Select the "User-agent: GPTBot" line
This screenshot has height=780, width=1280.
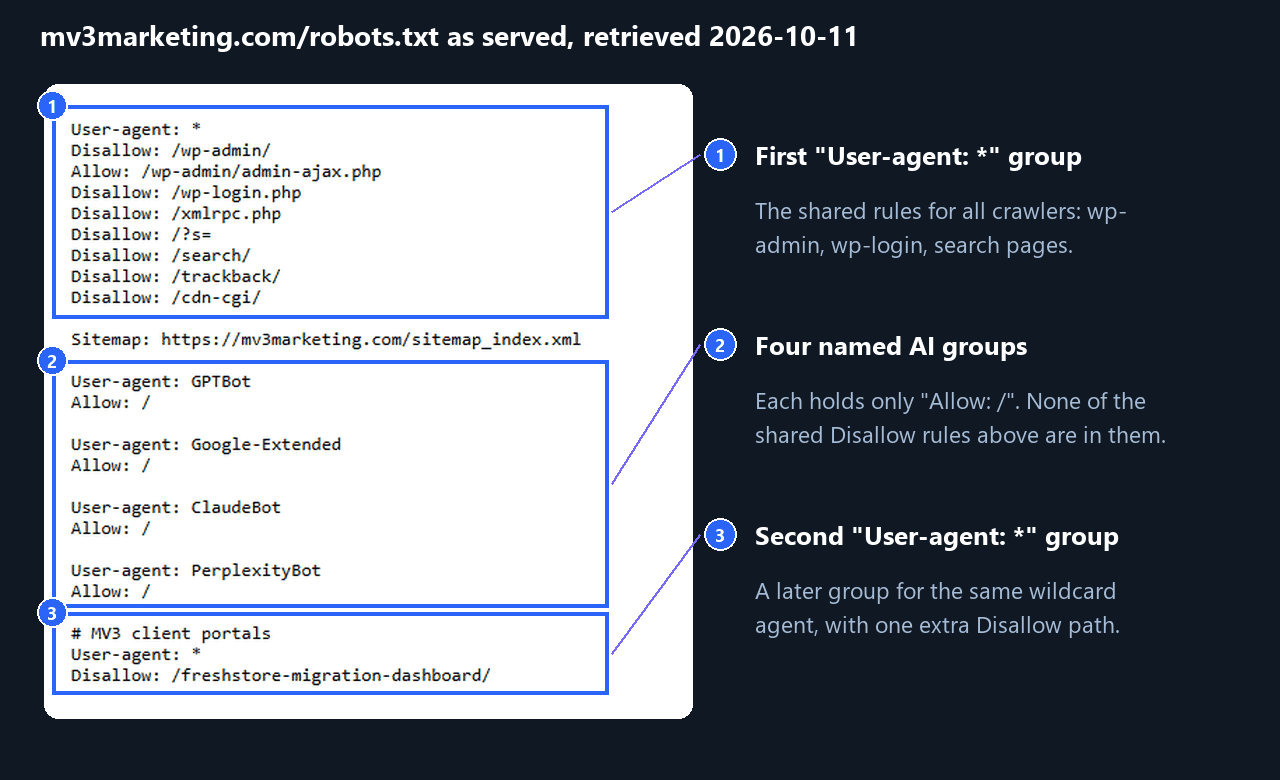161,381
